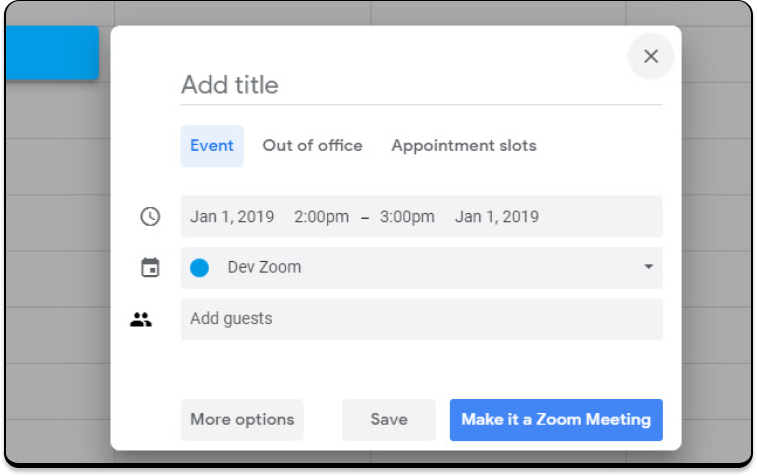
Task: Click the calendar icon beside Dev Zoom
Action: [150, 268]
